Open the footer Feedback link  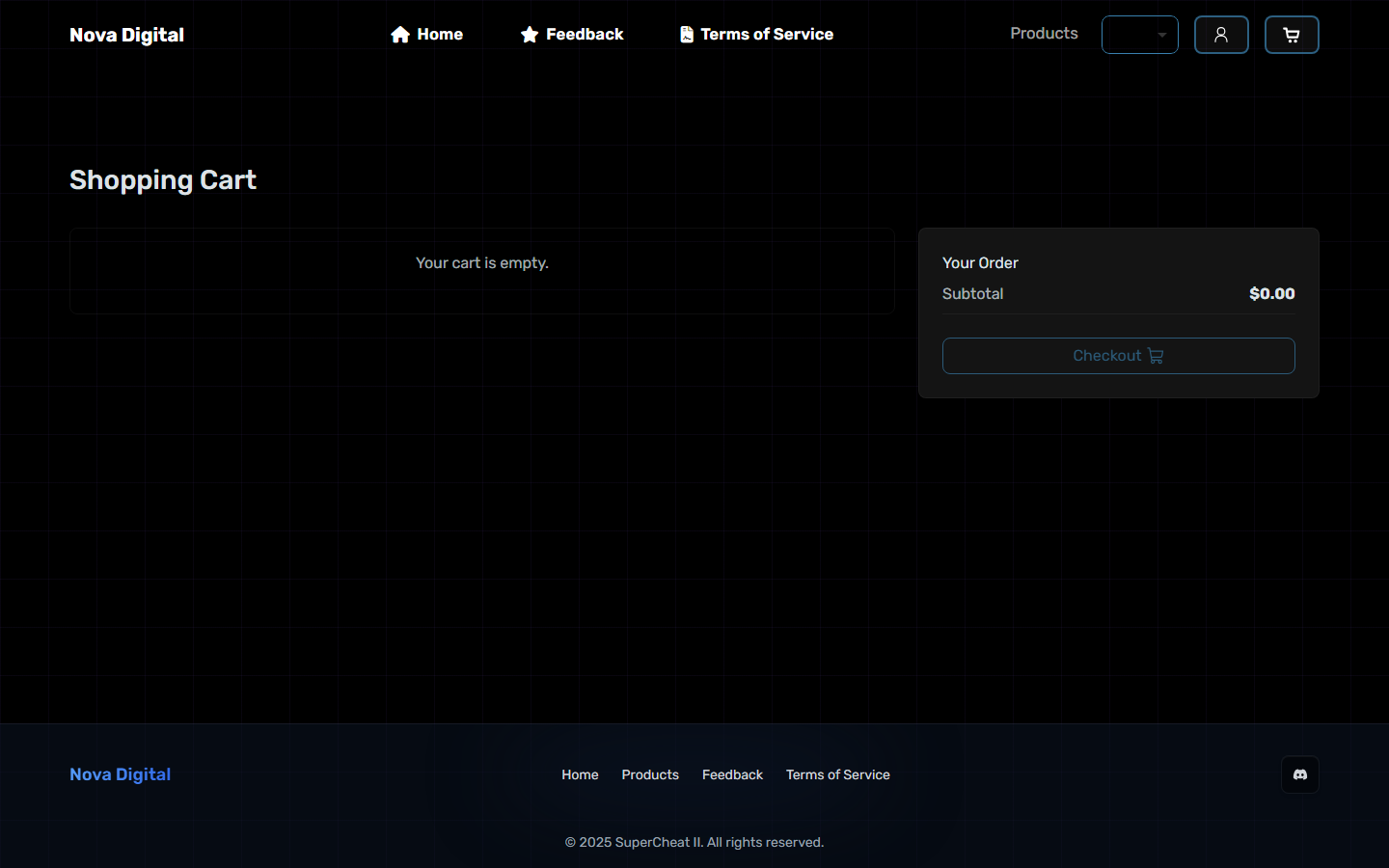[732, 774]
